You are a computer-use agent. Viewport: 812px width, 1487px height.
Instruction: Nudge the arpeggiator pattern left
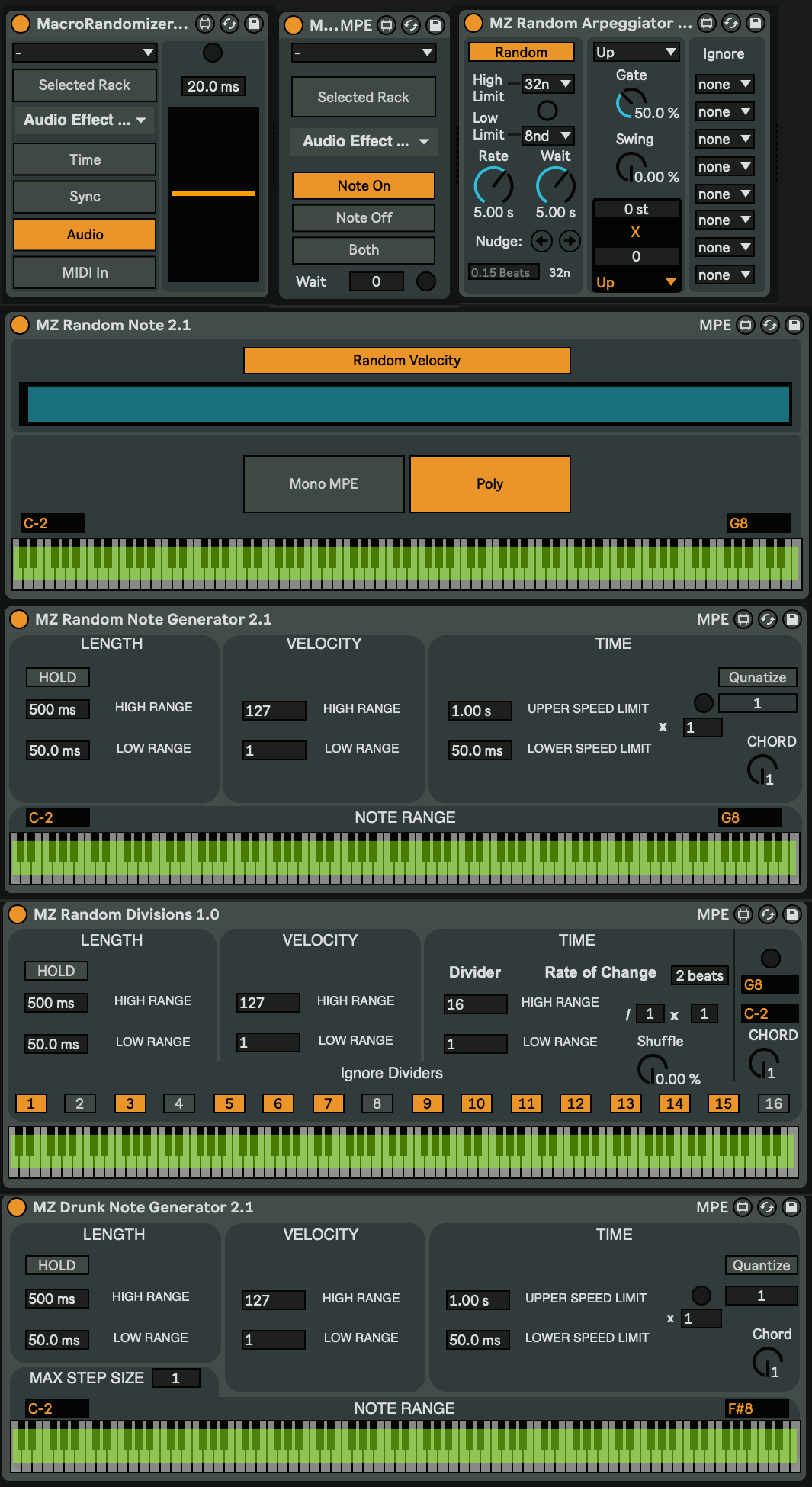[541, 242]
